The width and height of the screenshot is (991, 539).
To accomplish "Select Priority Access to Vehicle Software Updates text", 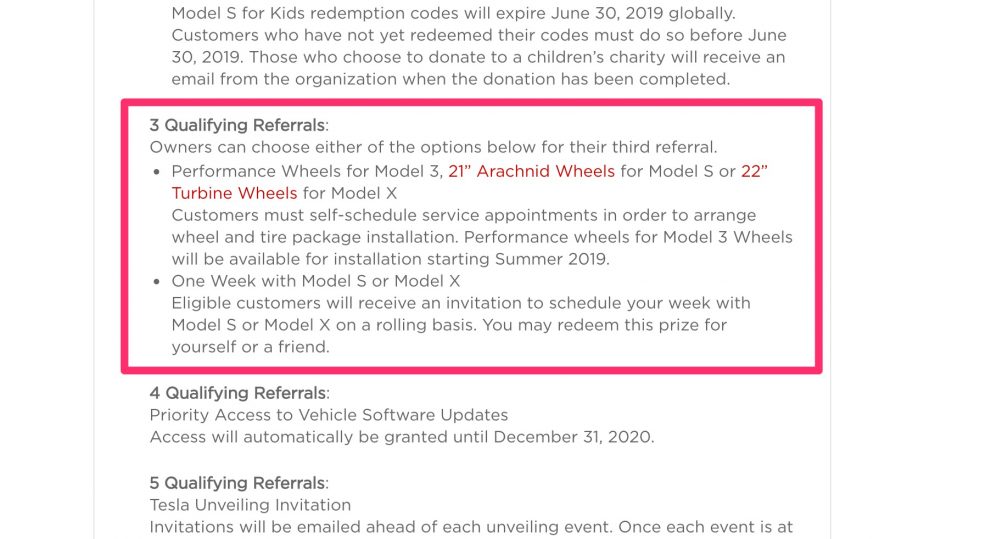I will pos(329,415).
